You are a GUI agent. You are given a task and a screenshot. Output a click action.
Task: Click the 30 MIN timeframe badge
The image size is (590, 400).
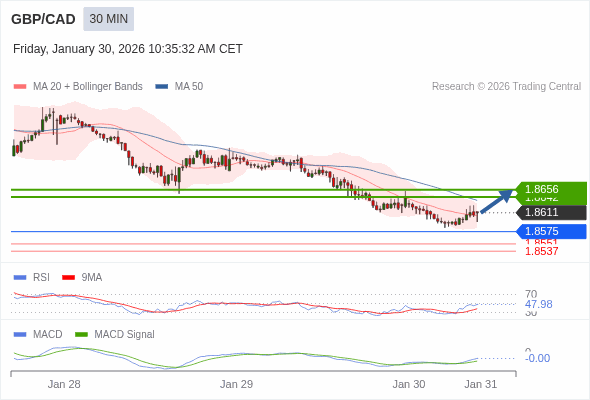(108, 19)
